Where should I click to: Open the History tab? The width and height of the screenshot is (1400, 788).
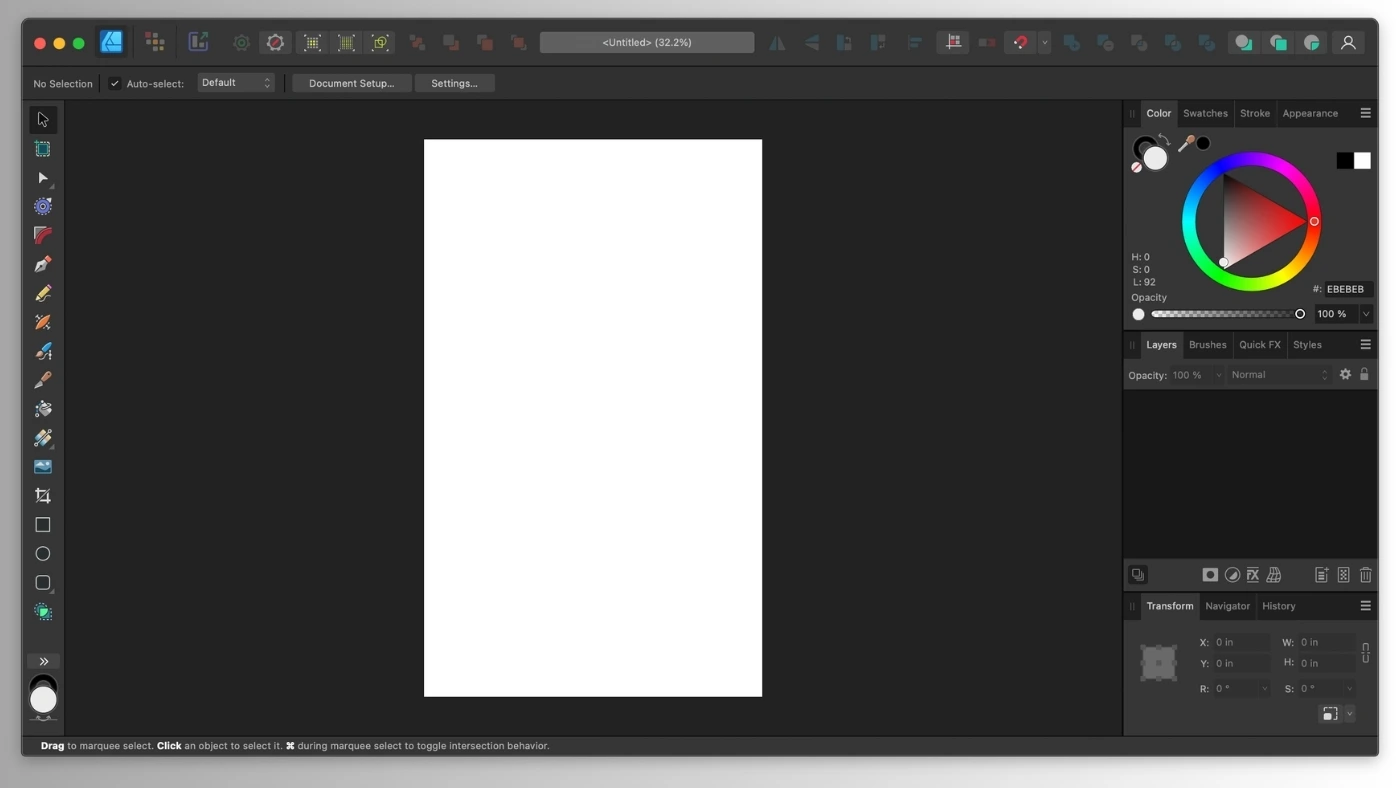pos(1278,606)
